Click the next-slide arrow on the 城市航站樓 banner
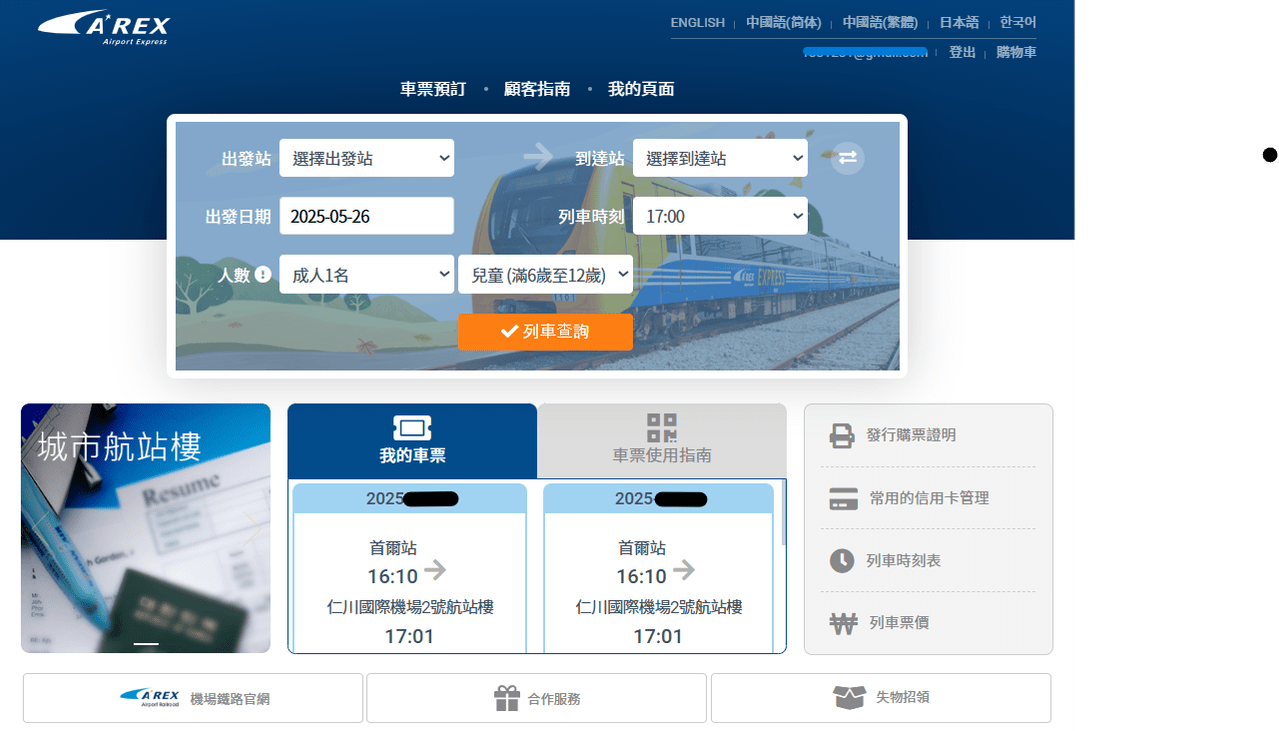Screen dimensions: 1279x731 pyautogui.click(x=253, y=528)
